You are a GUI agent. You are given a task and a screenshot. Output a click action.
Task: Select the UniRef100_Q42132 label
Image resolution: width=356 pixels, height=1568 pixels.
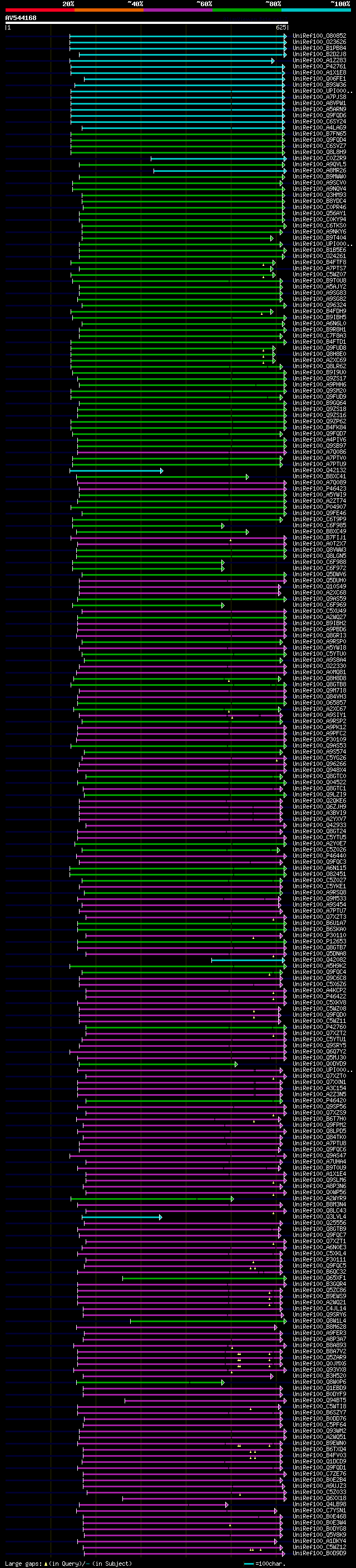(x=319, y=471)
